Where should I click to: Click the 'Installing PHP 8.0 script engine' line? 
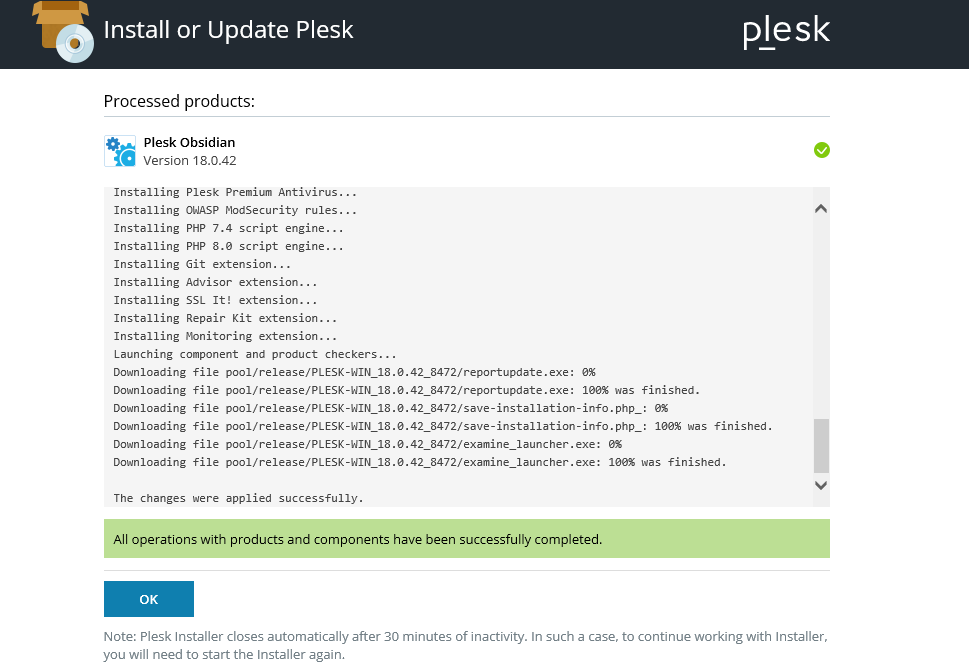click(x=229, y=246)
